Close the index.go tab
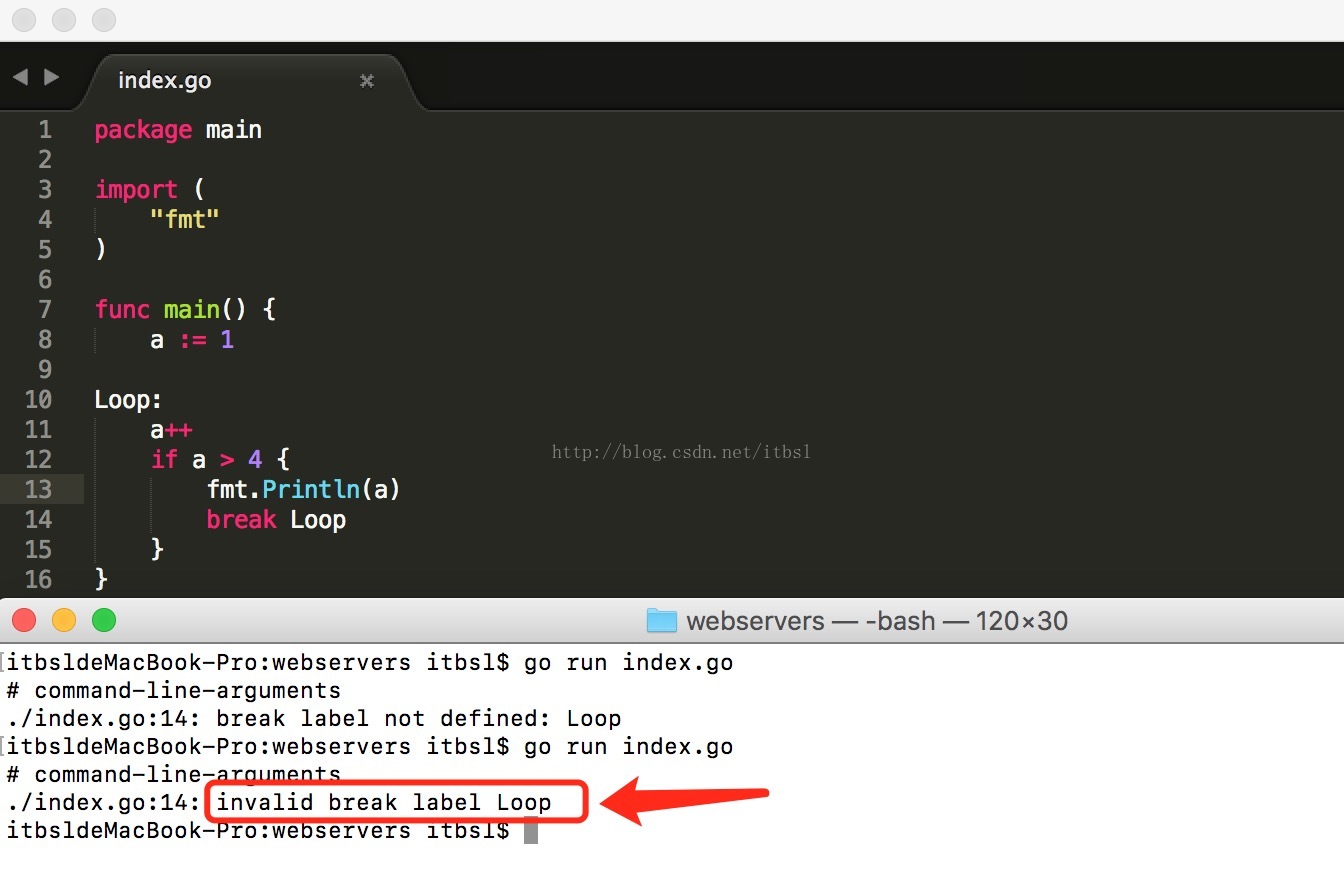 pyautogui.click(x=367, y=81)
